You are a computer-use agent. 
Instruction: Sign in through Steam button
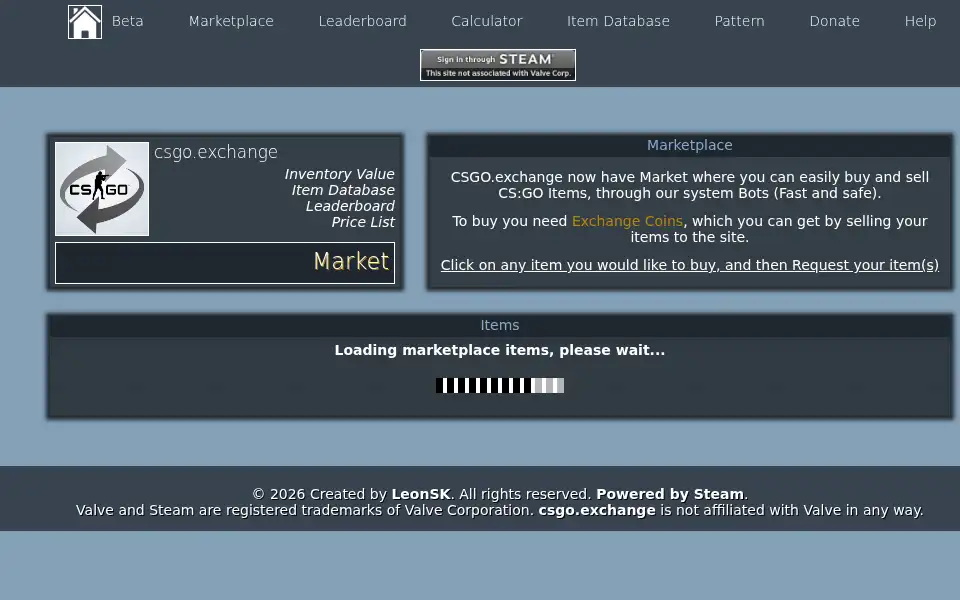[498, 65]
